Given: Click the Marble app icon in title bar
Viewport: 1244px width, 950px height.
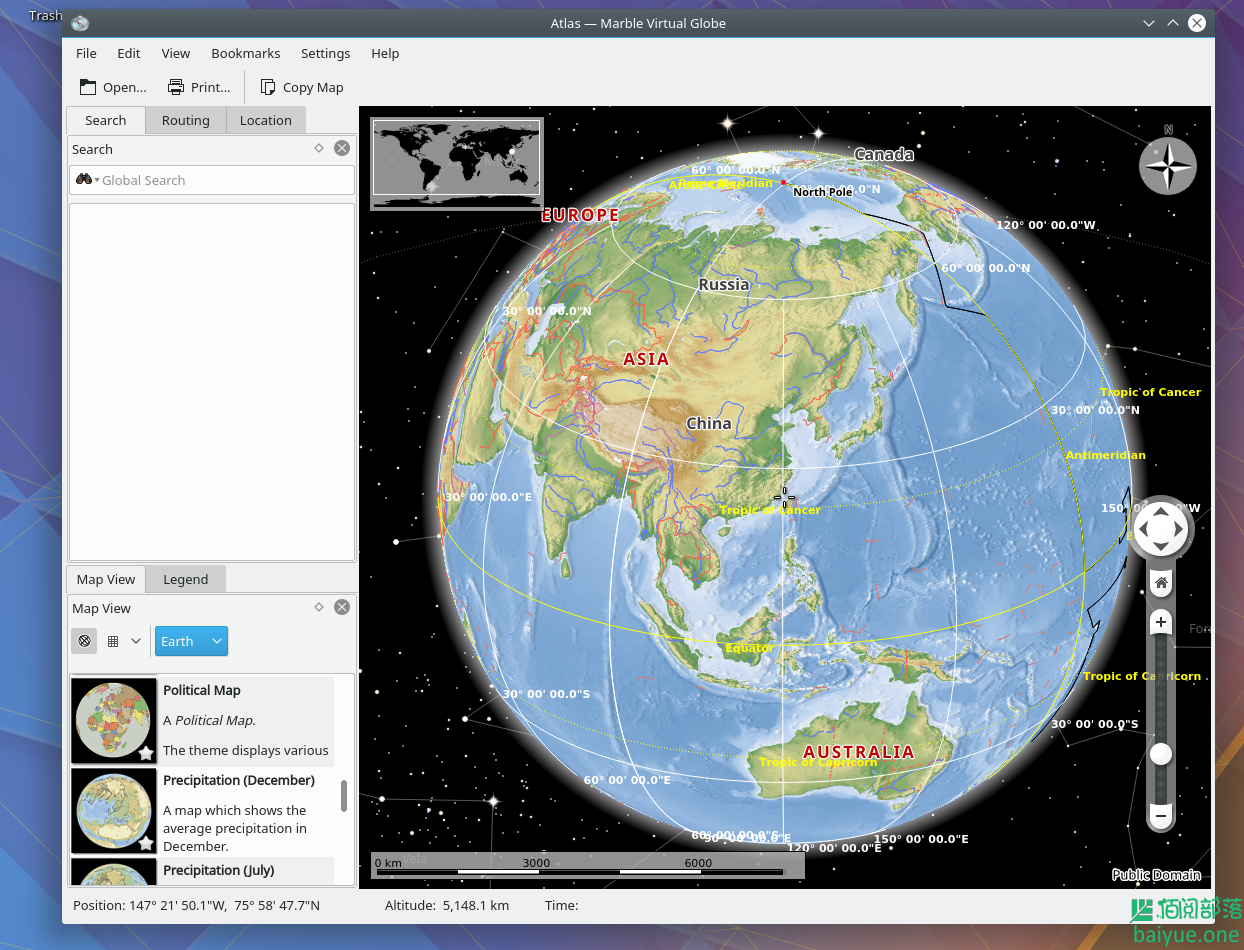Looking at the screenshot, I should coord(80,23).
